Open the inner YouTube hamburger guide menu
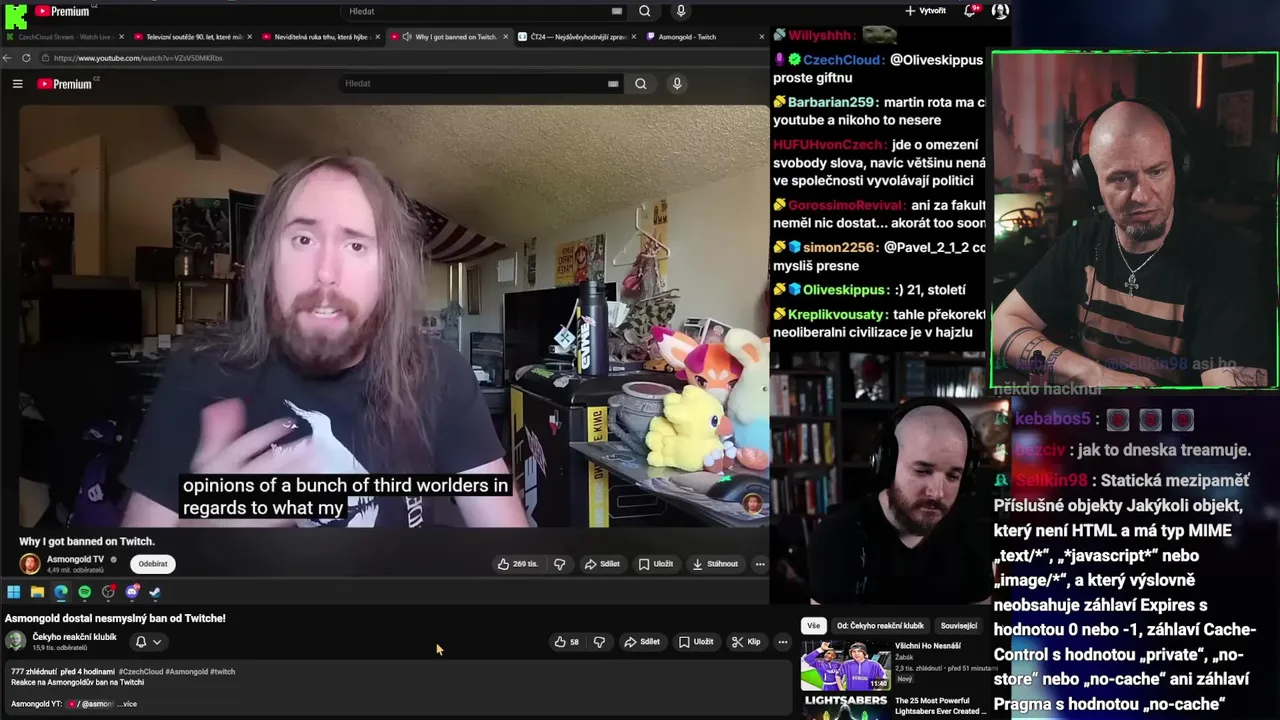 point(17,84)
